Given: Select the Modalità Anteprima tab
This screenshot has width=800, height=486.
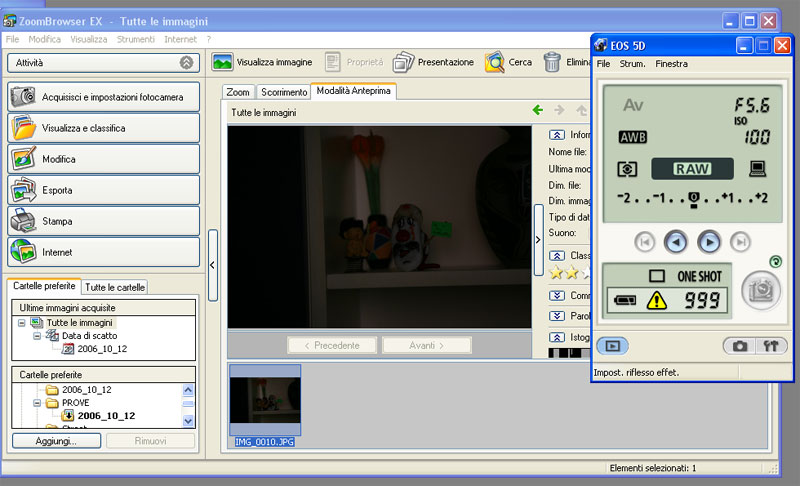Looking at the screenshot, I should [353, 91].
